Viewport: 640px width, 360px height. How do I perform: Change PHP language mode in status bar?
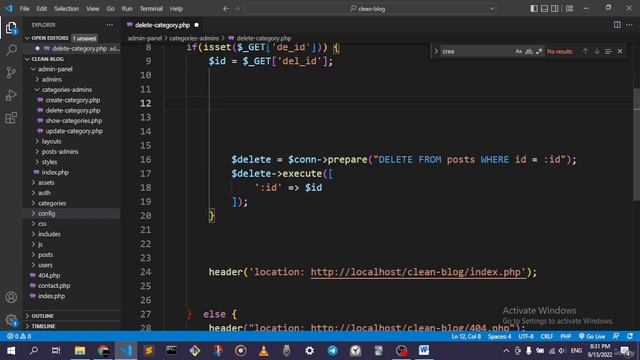(x=565, y=337)
